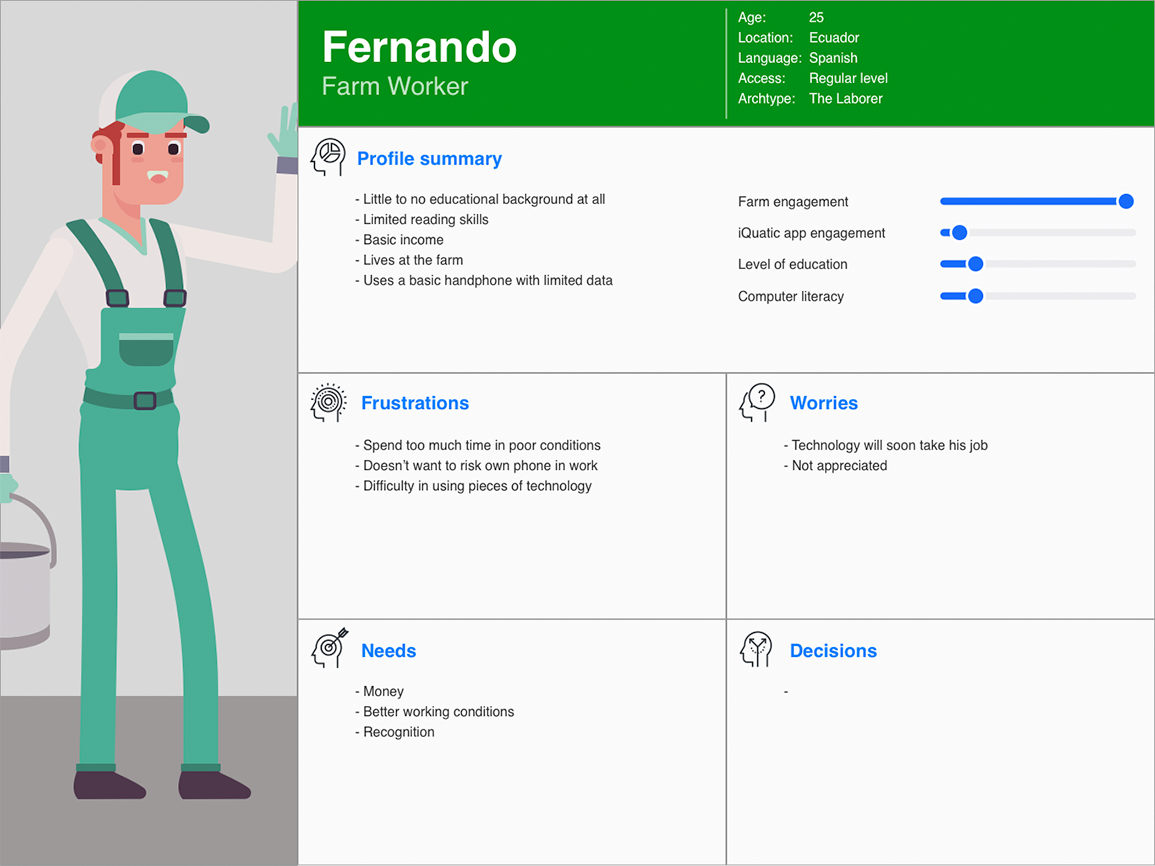
Task: Click the Profile summary head icon
Action: pyautogui.click(x=327, y=158)
